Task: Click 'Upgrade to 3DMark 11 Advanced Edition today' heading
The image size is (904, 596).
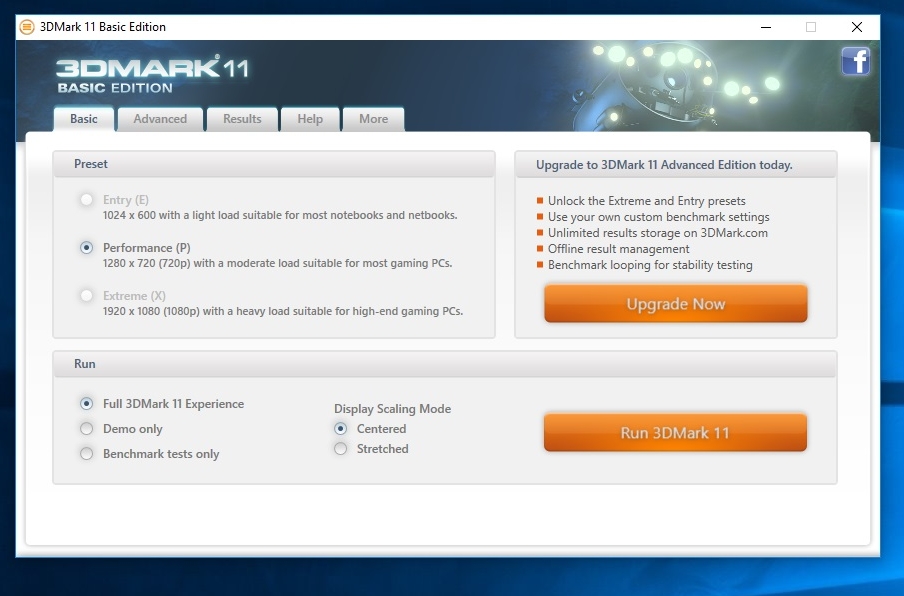Action: click(664, 165)
